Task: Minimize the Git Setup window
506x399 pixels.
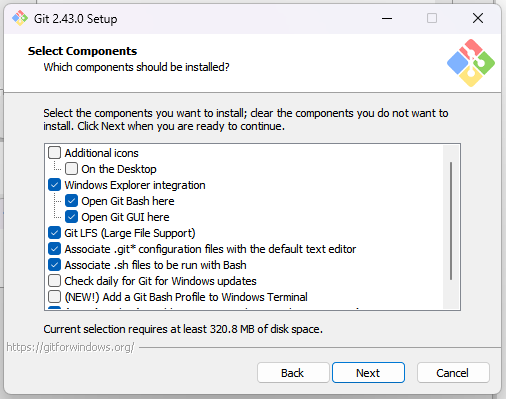Action: [387, 18]
